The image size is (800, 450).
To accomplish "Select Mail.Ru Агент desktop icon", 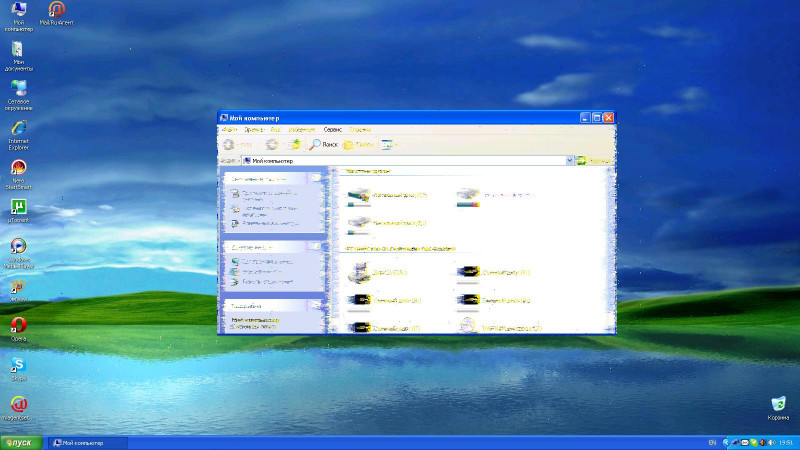I will (57, 13).
